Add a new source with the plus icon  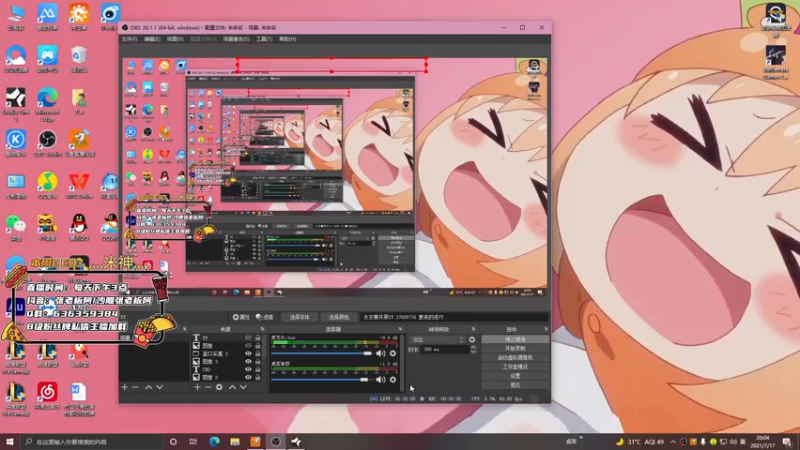pyautogui.click(x=197, y=387)
